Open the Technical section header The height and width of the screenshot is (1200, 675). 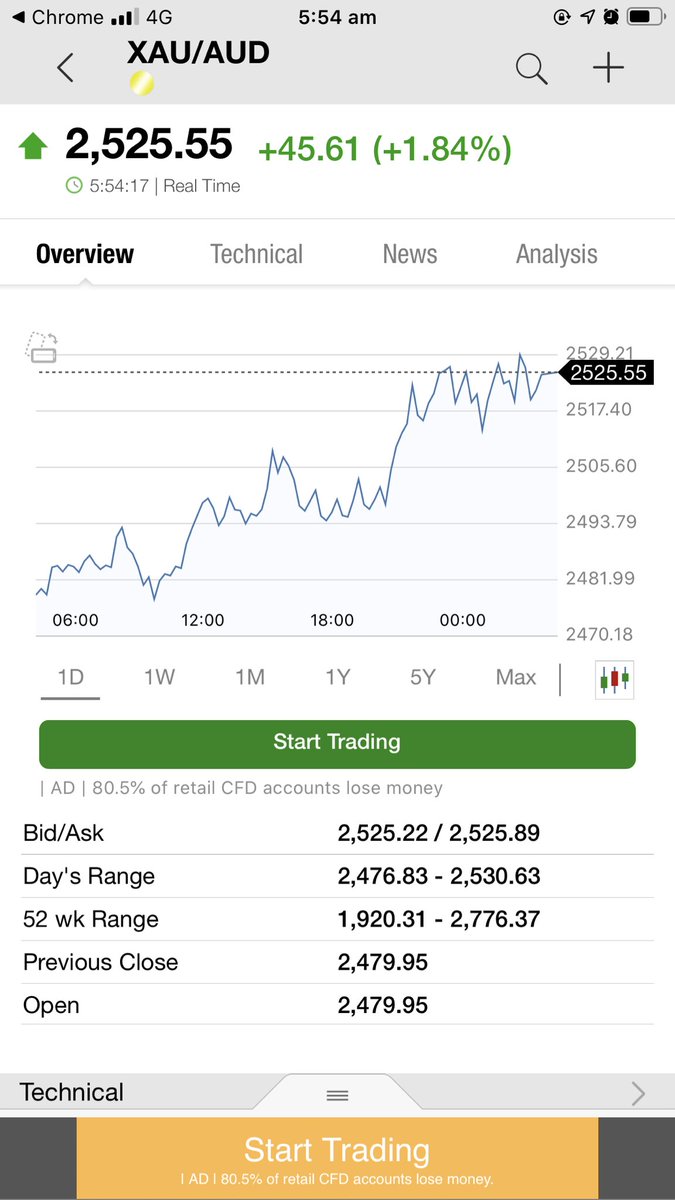click(x=72, y=1092)
